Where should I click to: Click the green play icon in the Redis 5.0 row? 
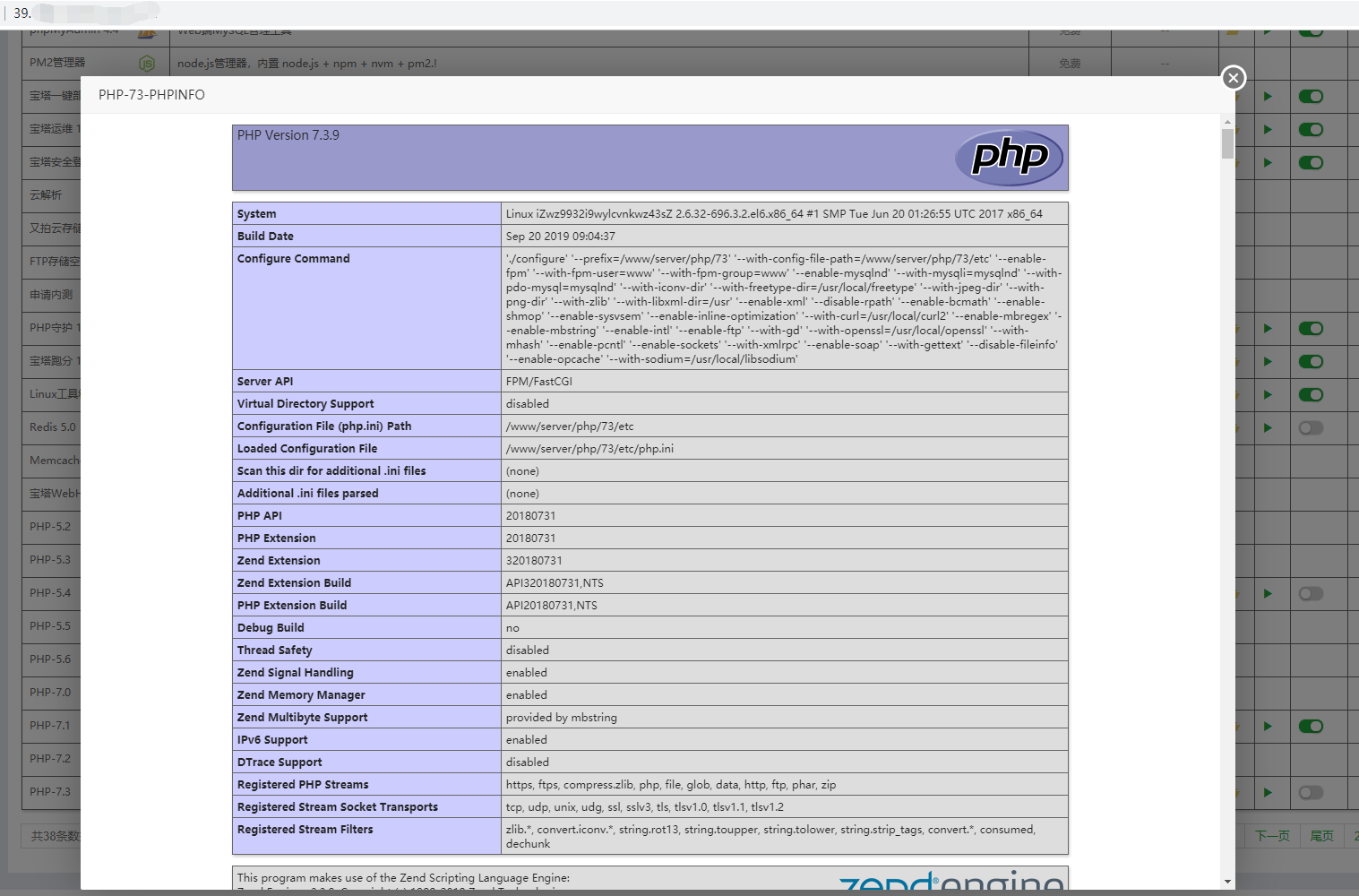point(1268,428)
